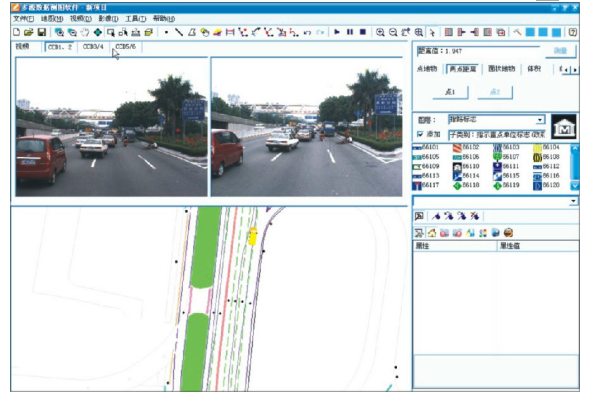This screenshot has height=394, width=590.
Task: Choose the straight line drawing tool
Action: [179, 32]
